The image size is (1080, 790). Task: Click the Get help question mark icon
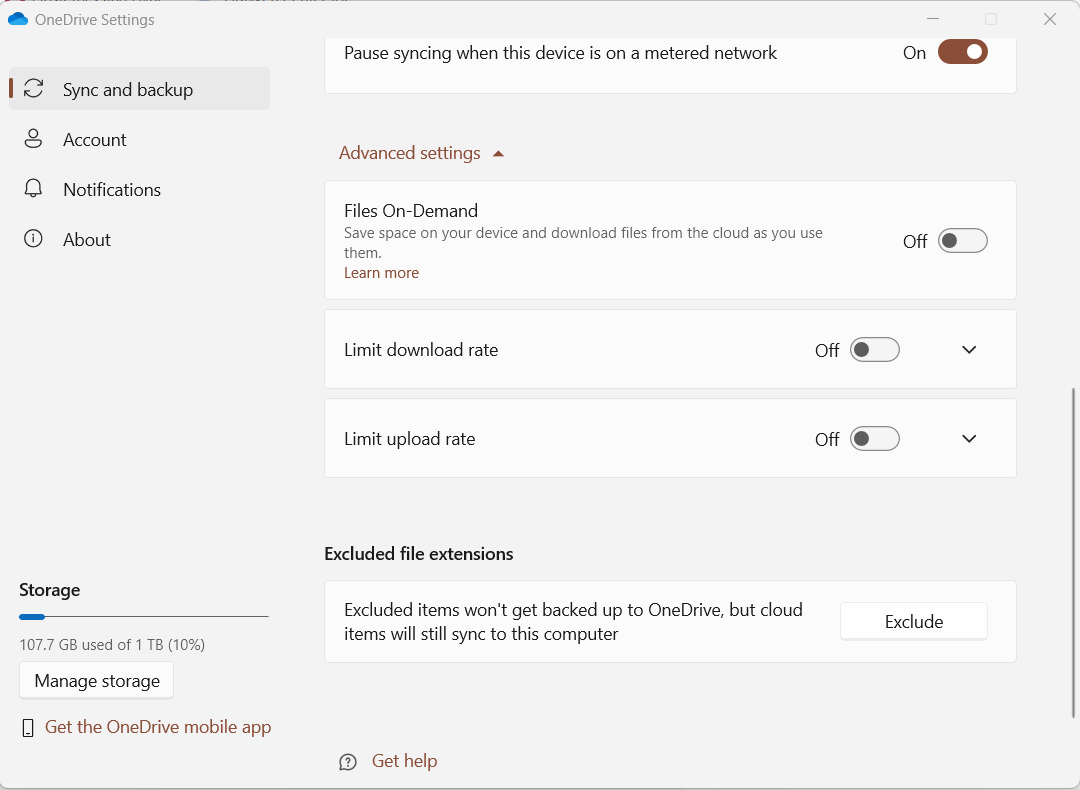(x=348, y=761)
